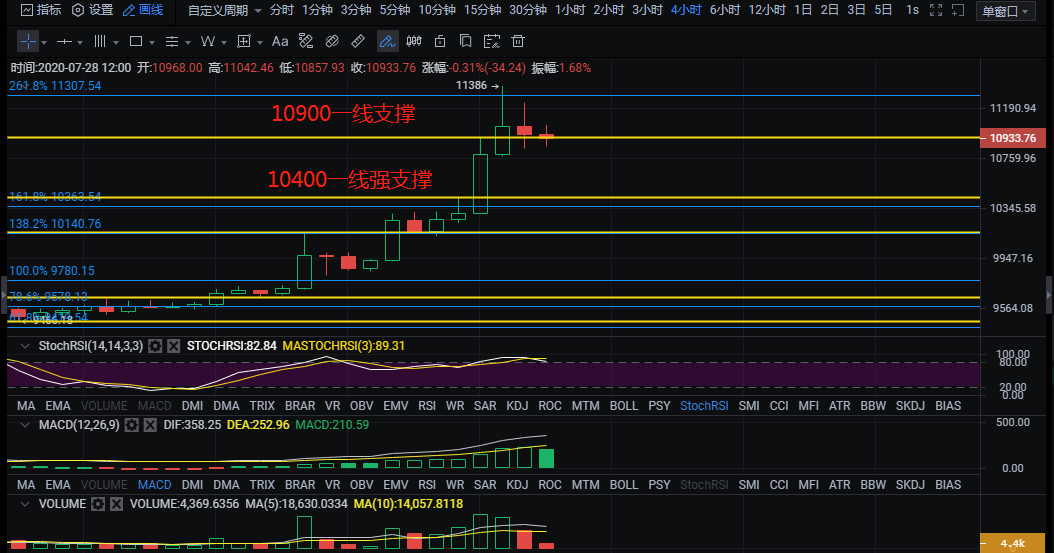The height and width of the screenshot is (553, 1054).
Task: Collapse the VOLUME panel chevron
Action: pyautogui.click(x=25, y=504)
